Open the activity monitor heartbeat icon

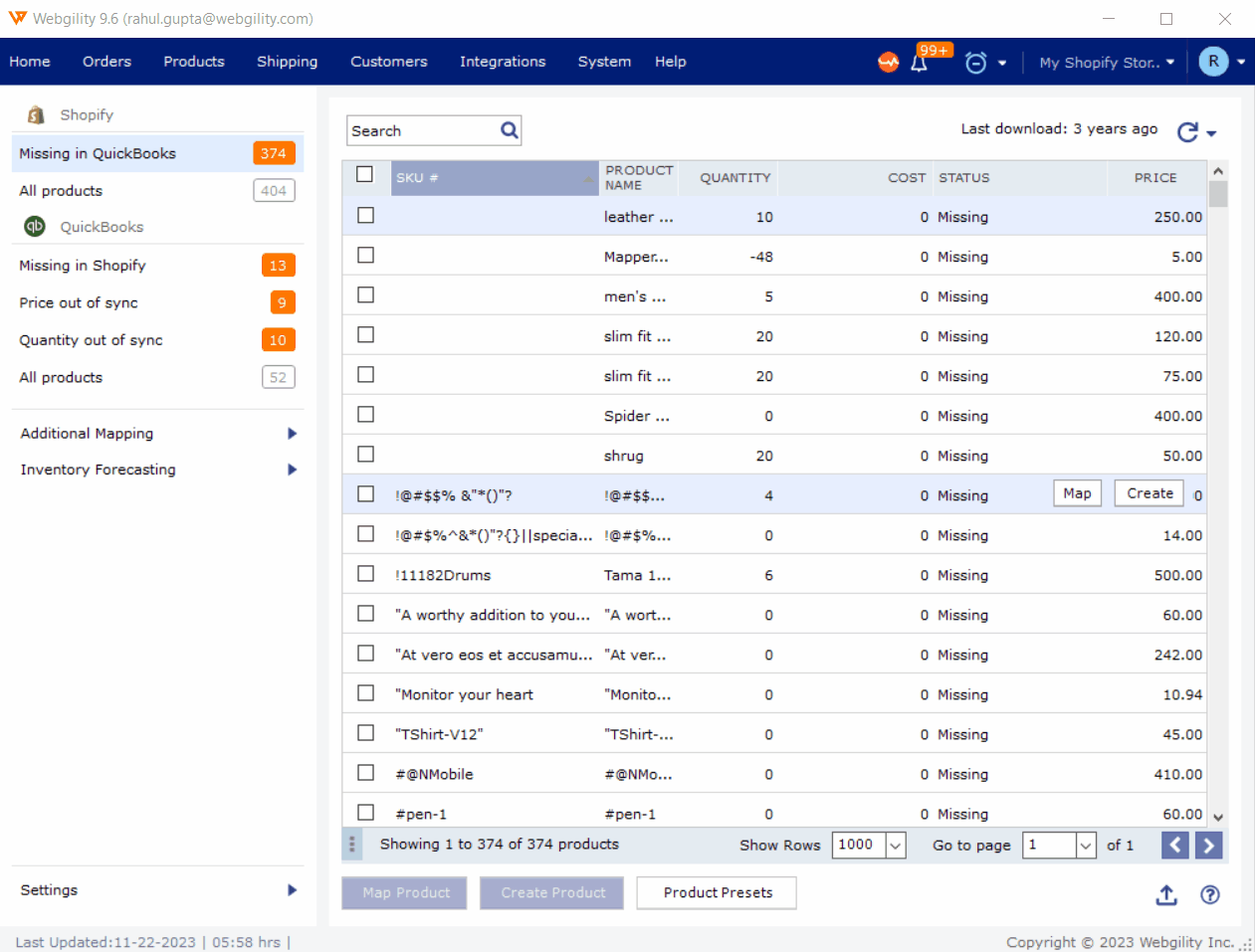click(x=888, y=63)
